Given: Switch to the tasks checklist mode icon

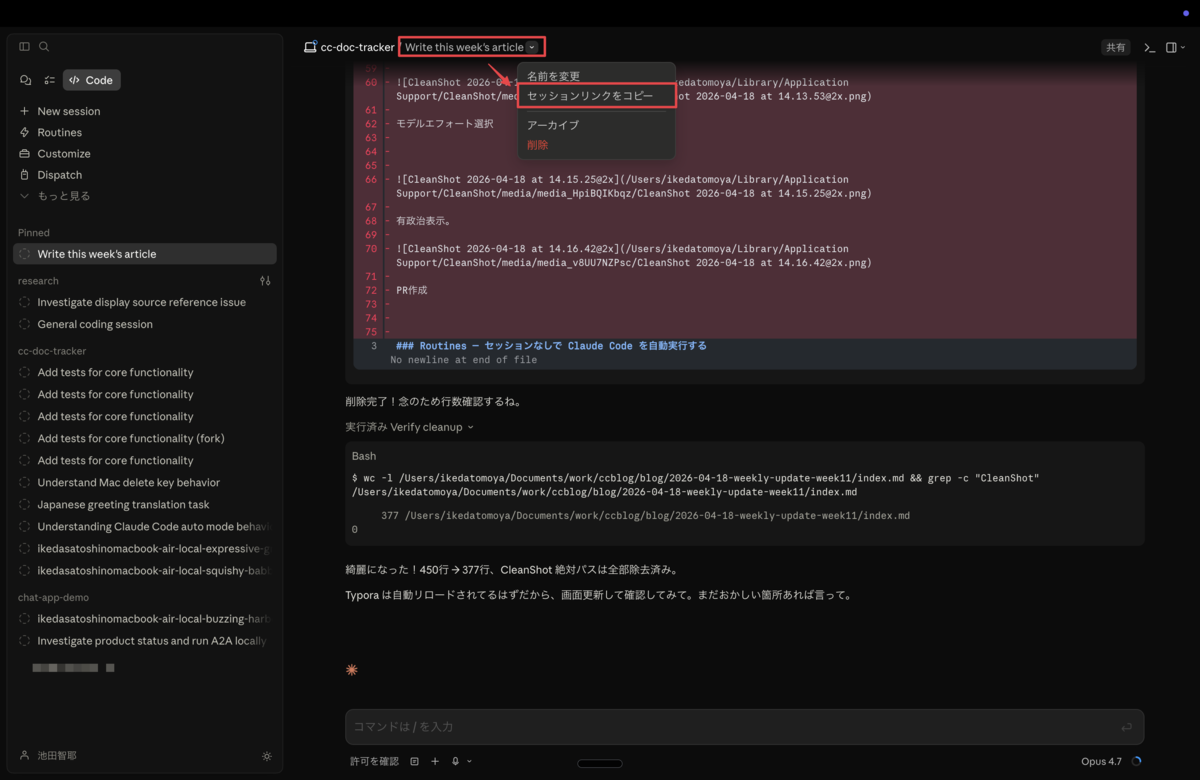Looking at the screenshot, I should coord(49,80).
